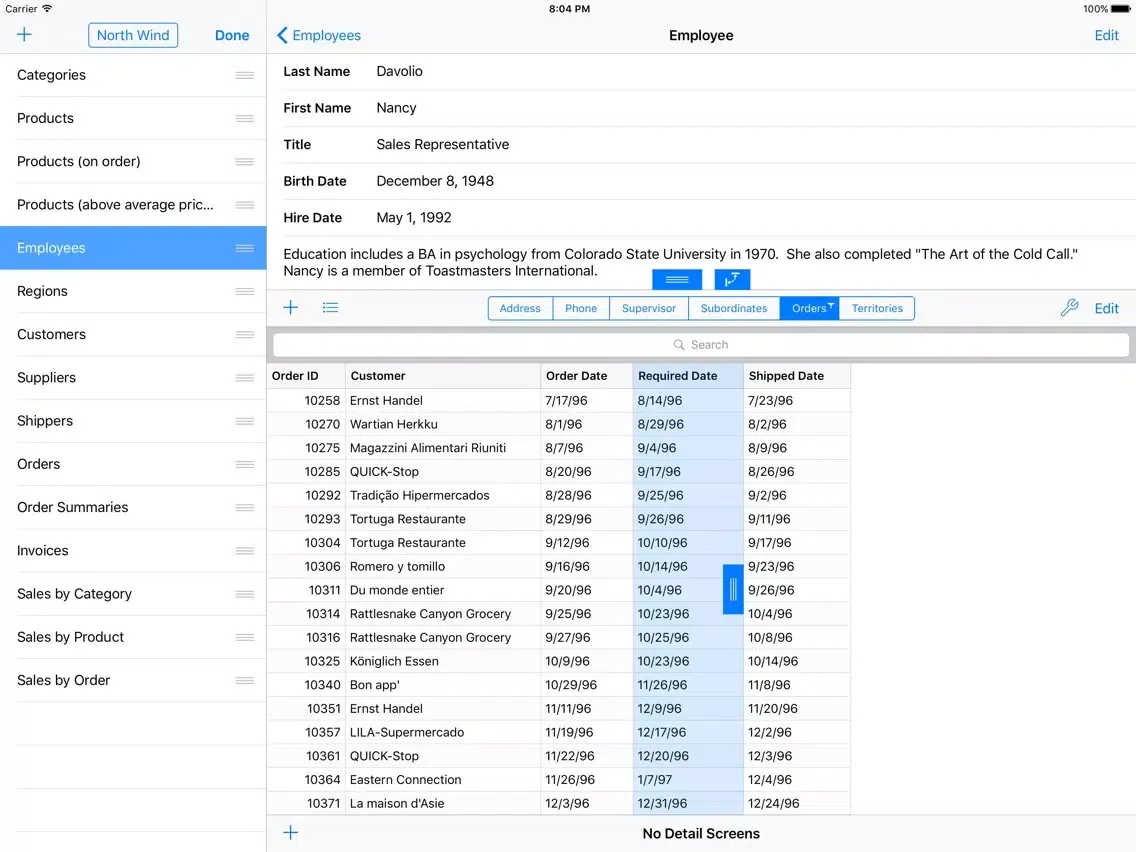Select the Romero y tomillo order

(x=559, y=566)
